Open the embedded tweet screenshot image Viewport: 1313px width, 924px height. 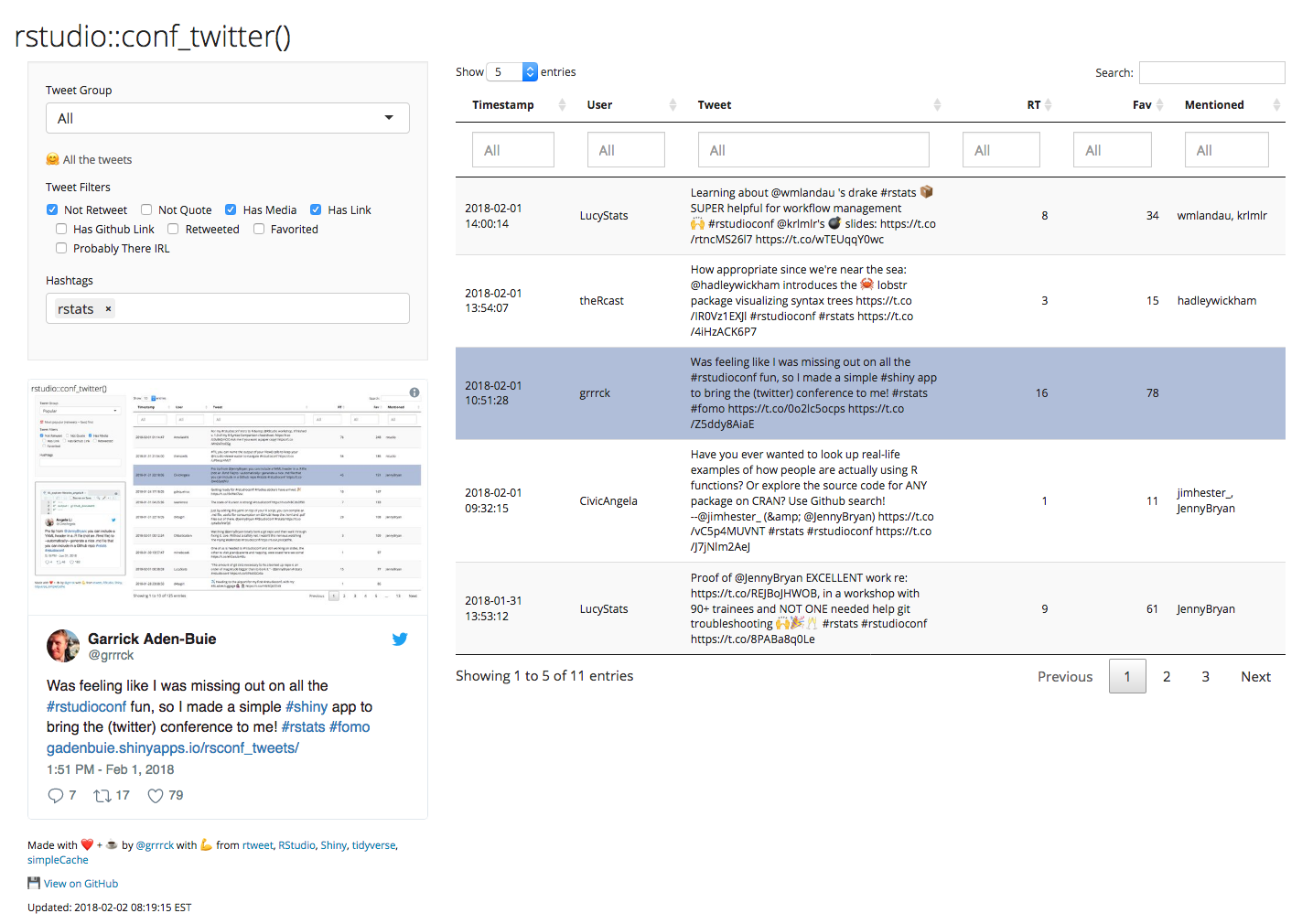coord(228,498)
